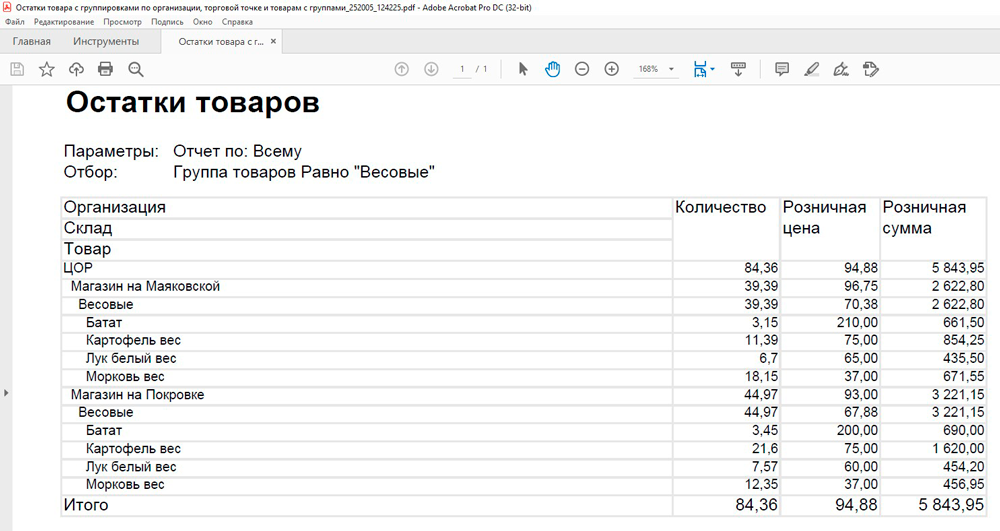The height and width of the screenshot is (531, 1000).
Task: Switch to the Инструменты tab
Action: [106, 42]
